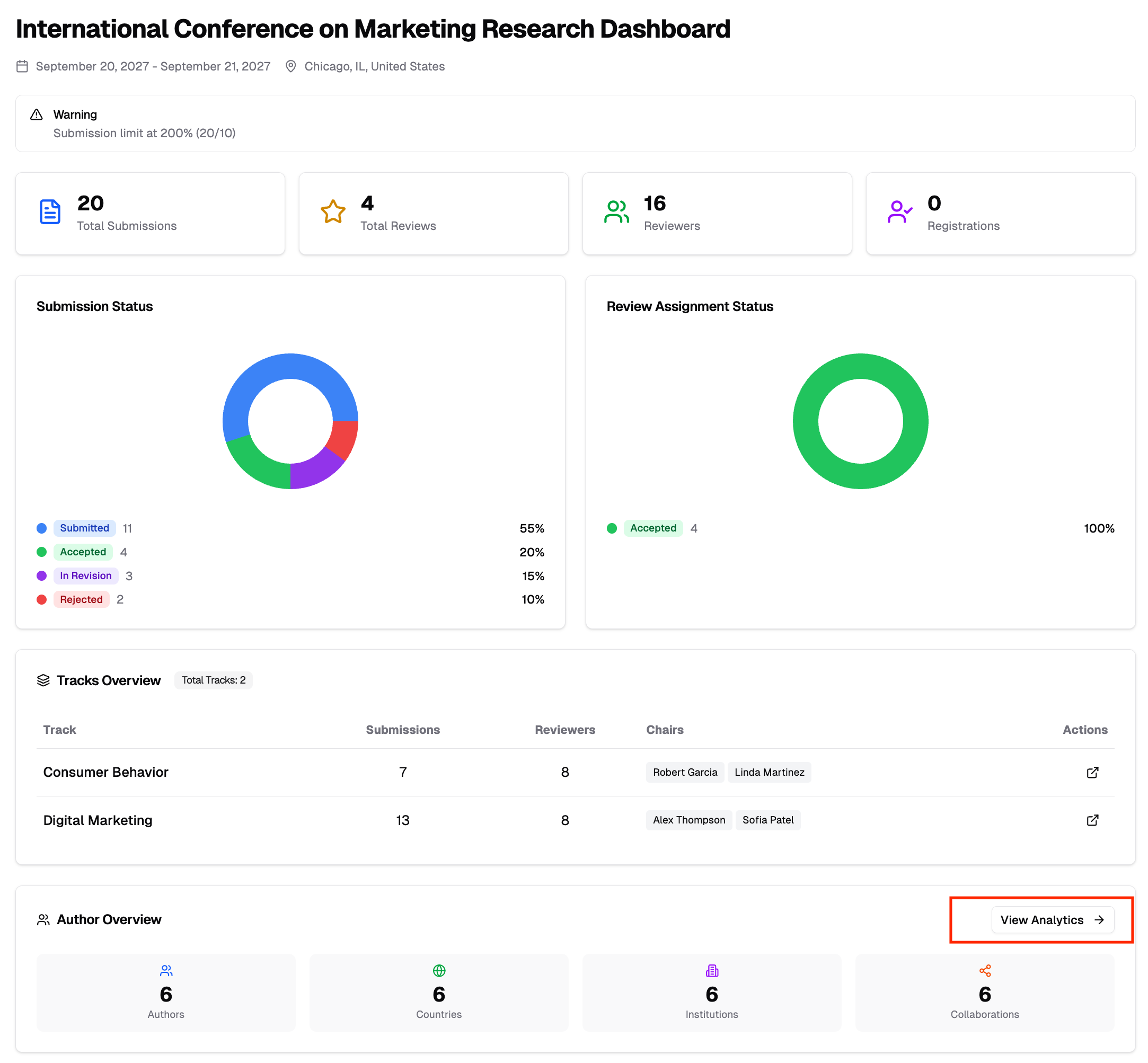
Task: Click the Institutions building icon
Action: point(711,970)
